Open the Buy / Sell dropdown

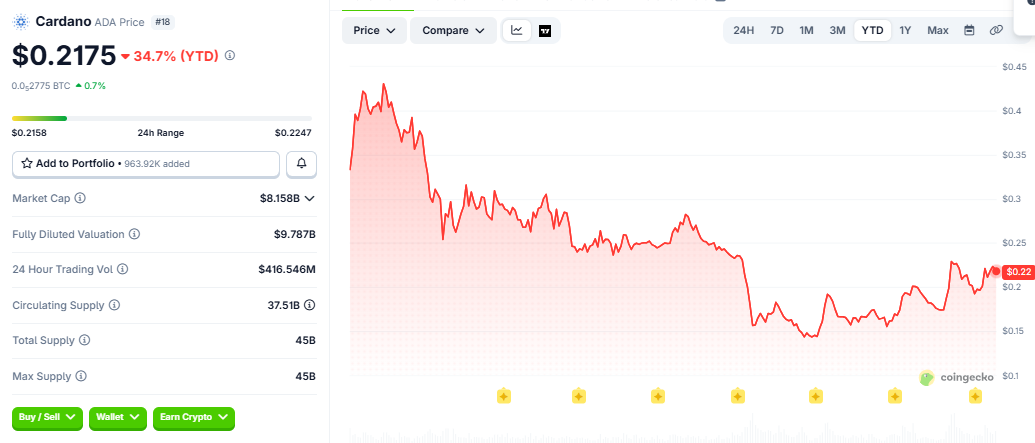[x=48, y=417]
